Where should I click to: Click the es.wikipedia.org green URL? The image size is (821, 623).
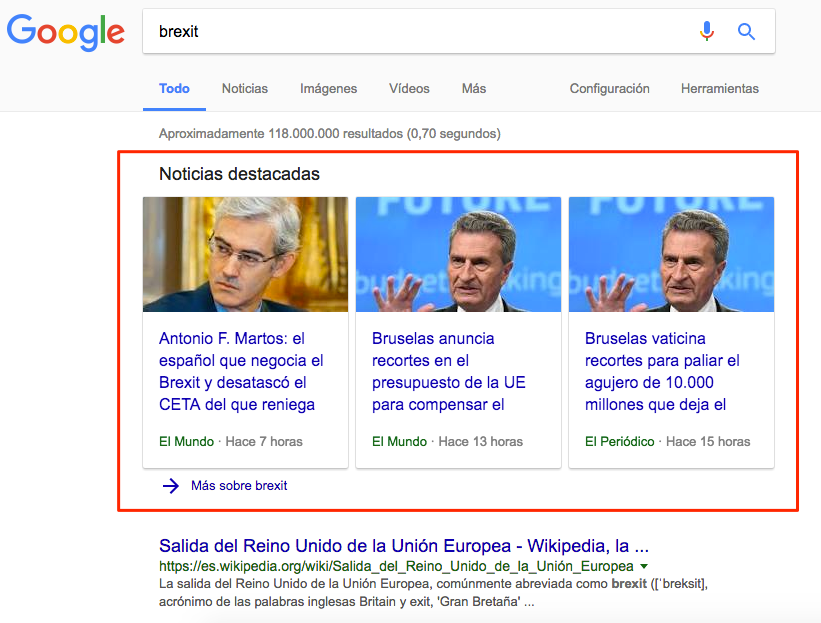(x=396, y=566)
